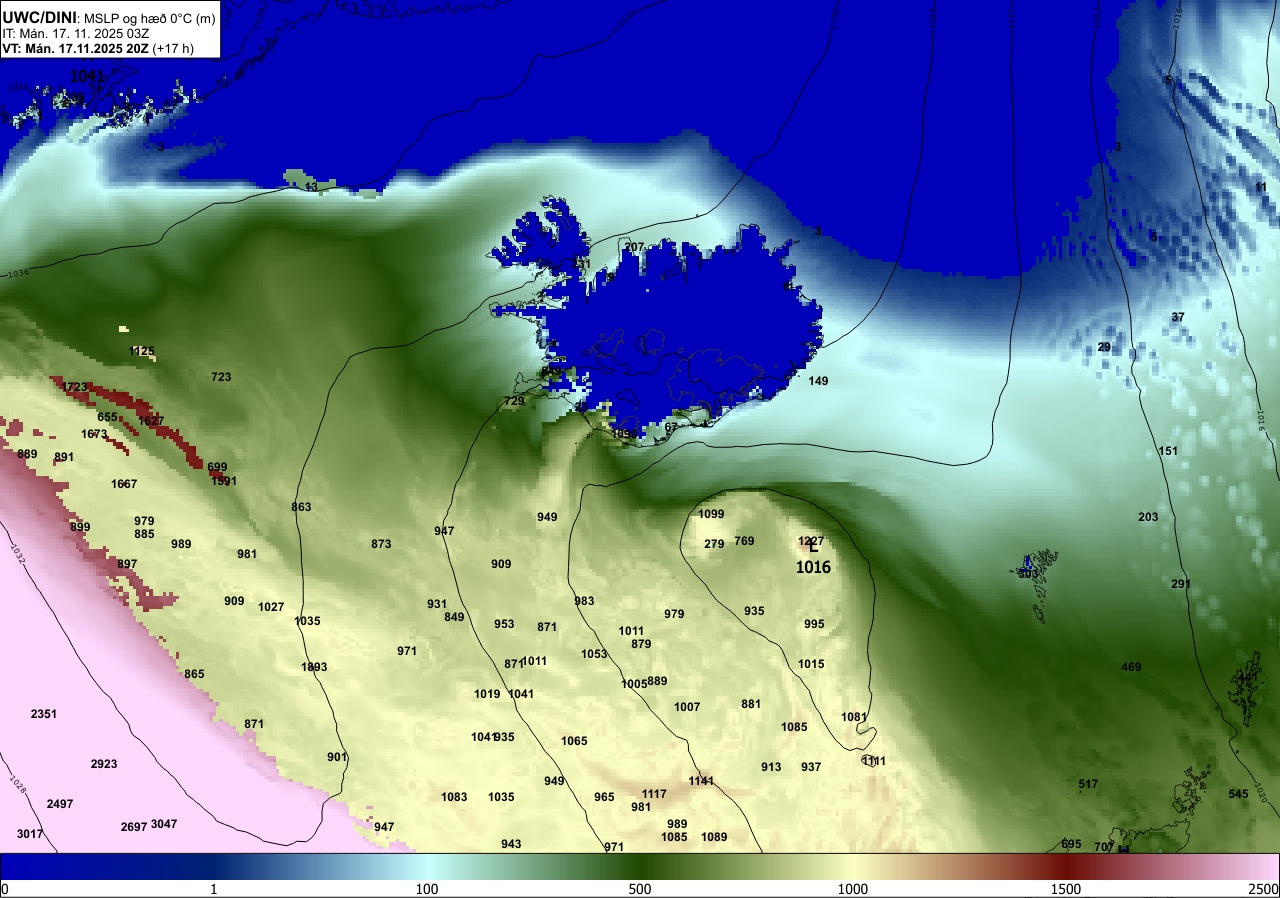Click the 2697 height value
The image size is (1280, 898).
[x=134, y=827]
